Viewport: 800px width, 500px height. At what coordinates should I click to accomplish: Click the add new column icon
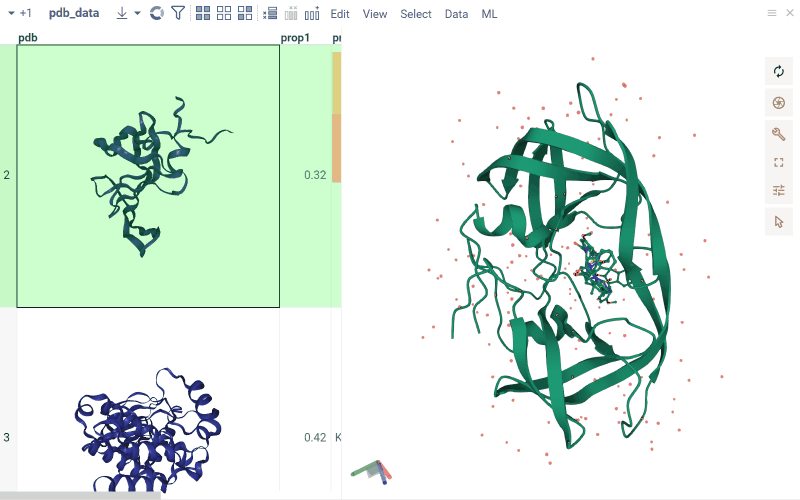(x=312, y=13)
